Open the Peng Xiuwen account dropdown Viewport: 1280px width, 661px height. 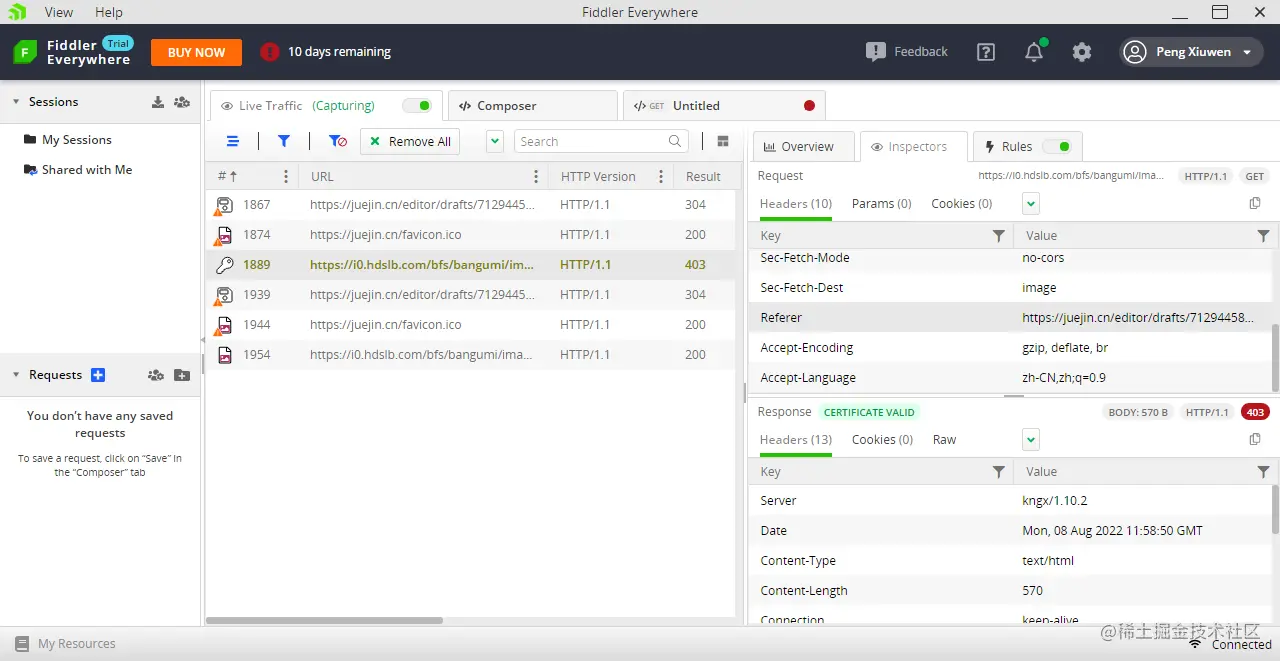[1191, 52]
